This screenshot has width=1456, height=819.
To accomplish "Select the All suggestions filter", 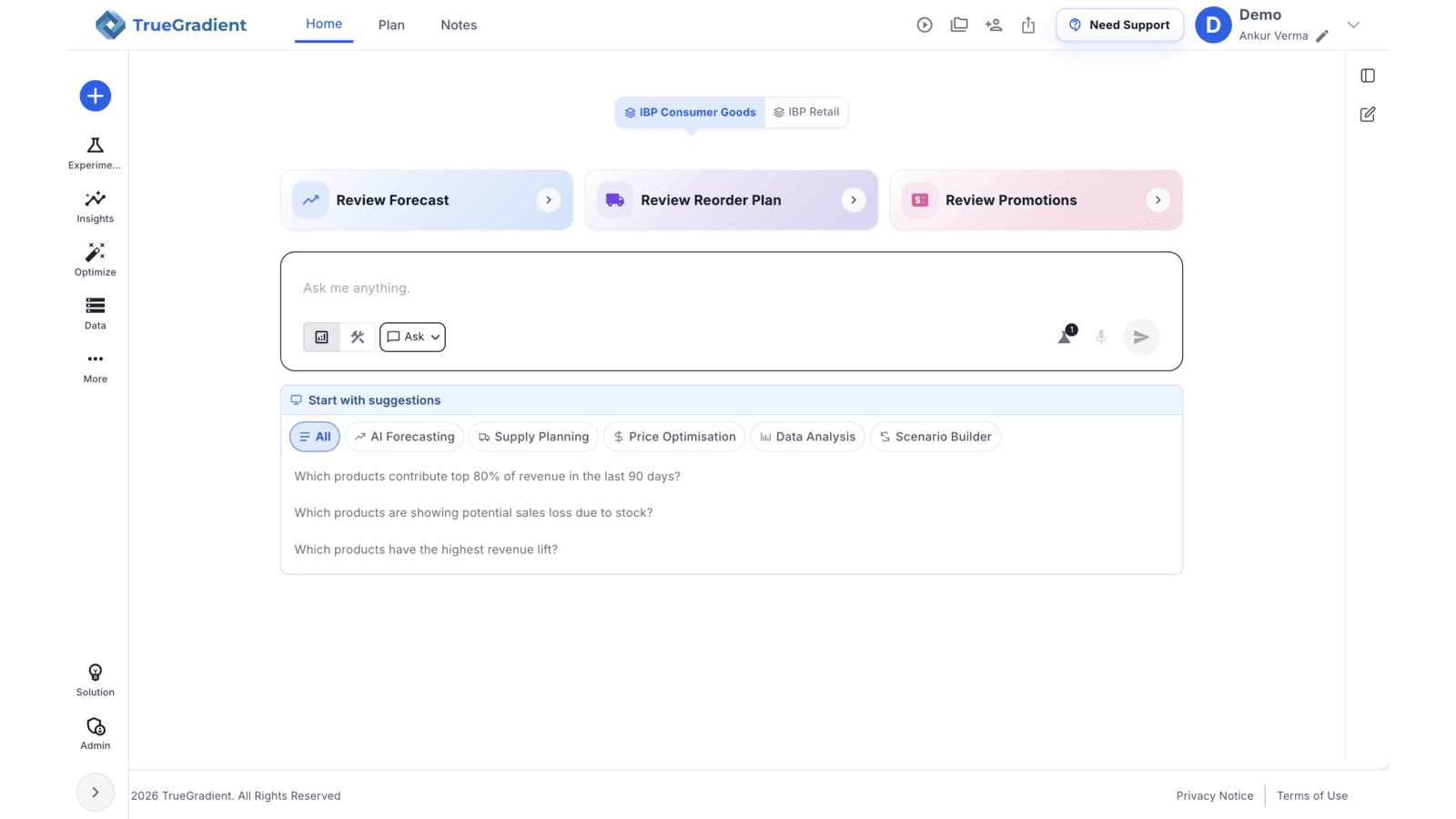I will (x=315, y=437).
